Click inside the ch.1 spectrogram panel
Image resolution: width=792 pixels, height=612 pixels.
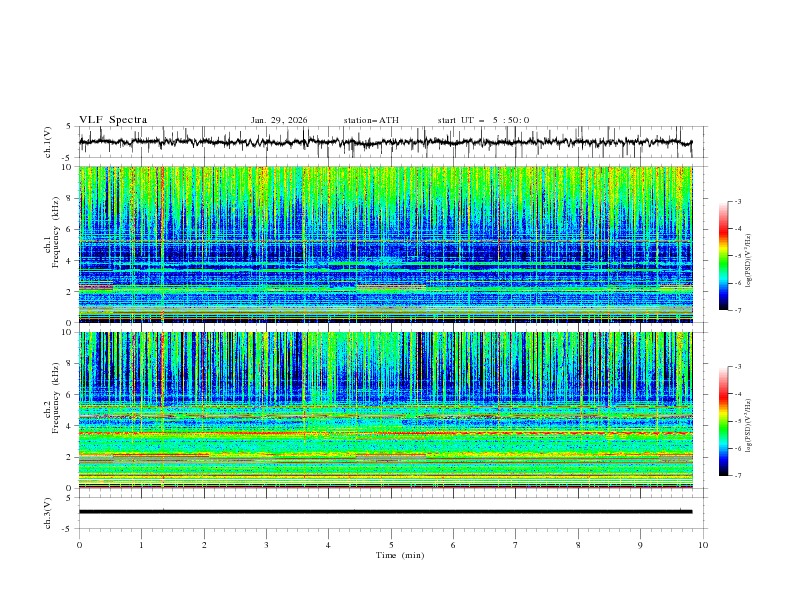[x=385, y=244]
